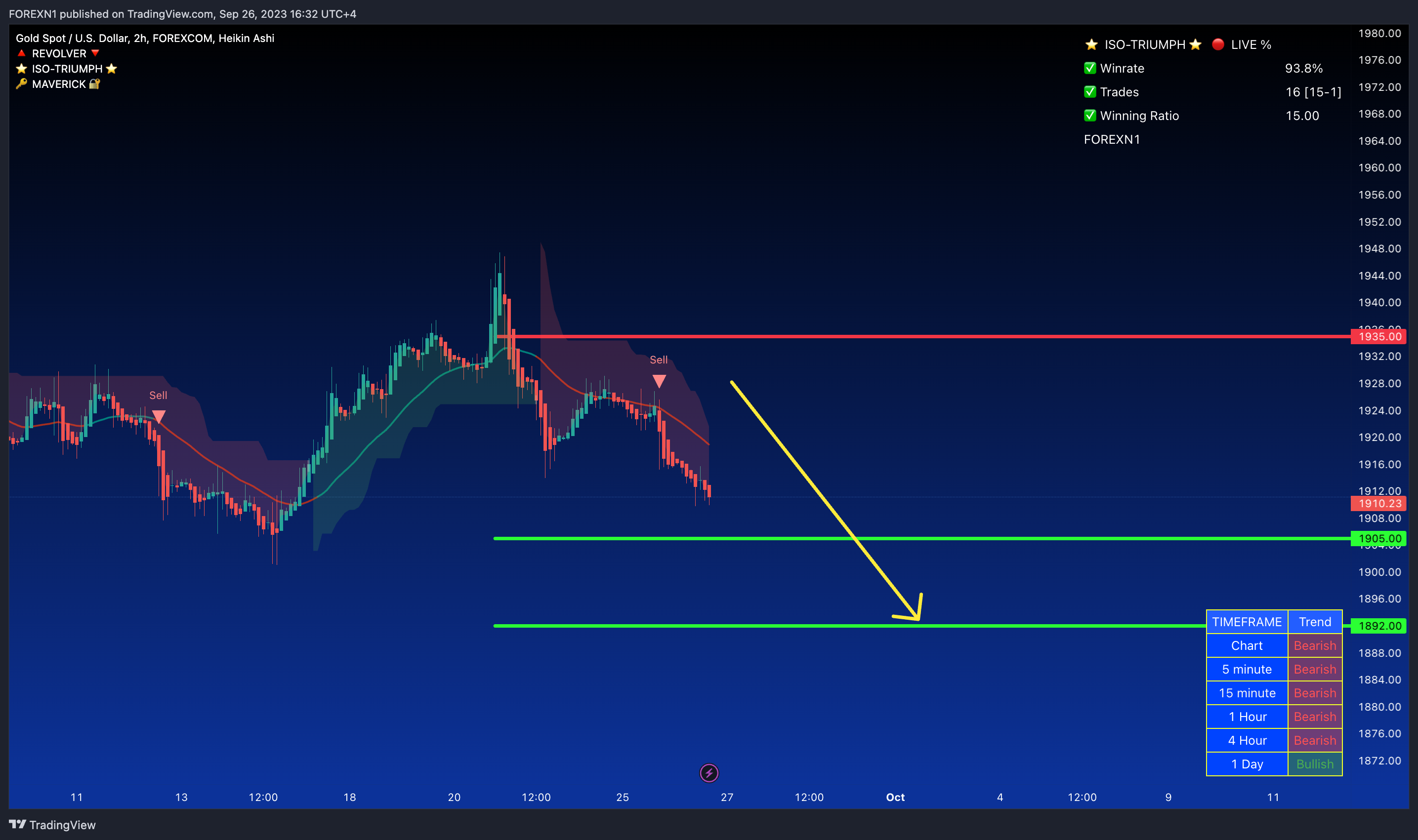Click the first Sell signal triangle marker

point(159,417)
